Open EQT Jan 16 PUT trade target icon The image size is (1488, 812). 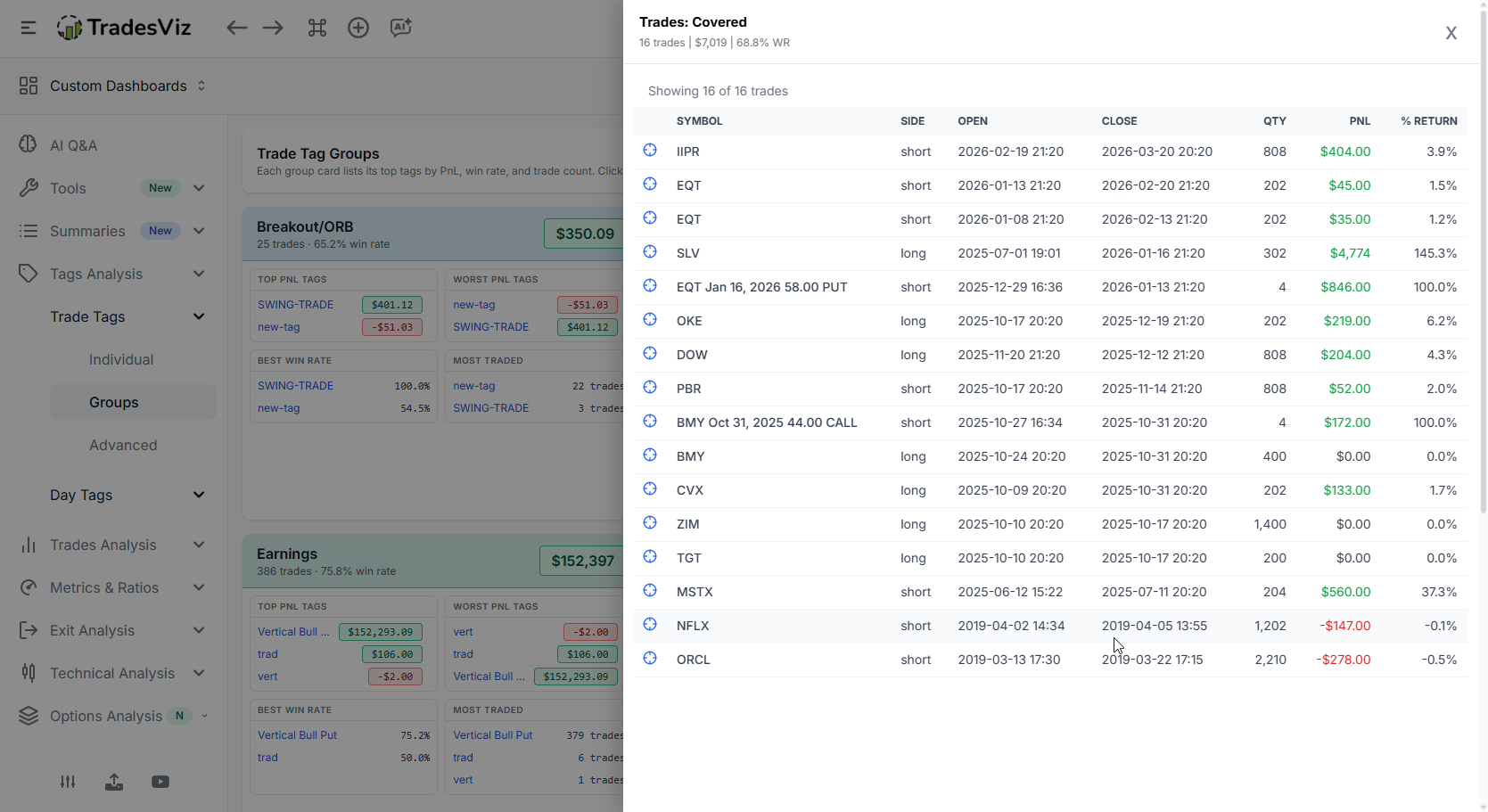[x=650, y=286]
